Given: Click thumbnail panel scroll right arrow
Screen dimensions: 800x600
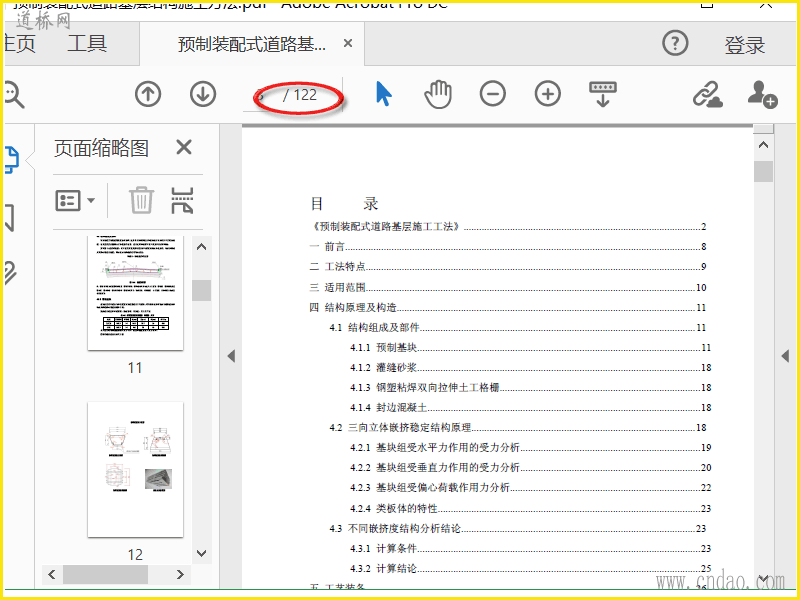Looking at the screenshot, I should tap(180, 574).
